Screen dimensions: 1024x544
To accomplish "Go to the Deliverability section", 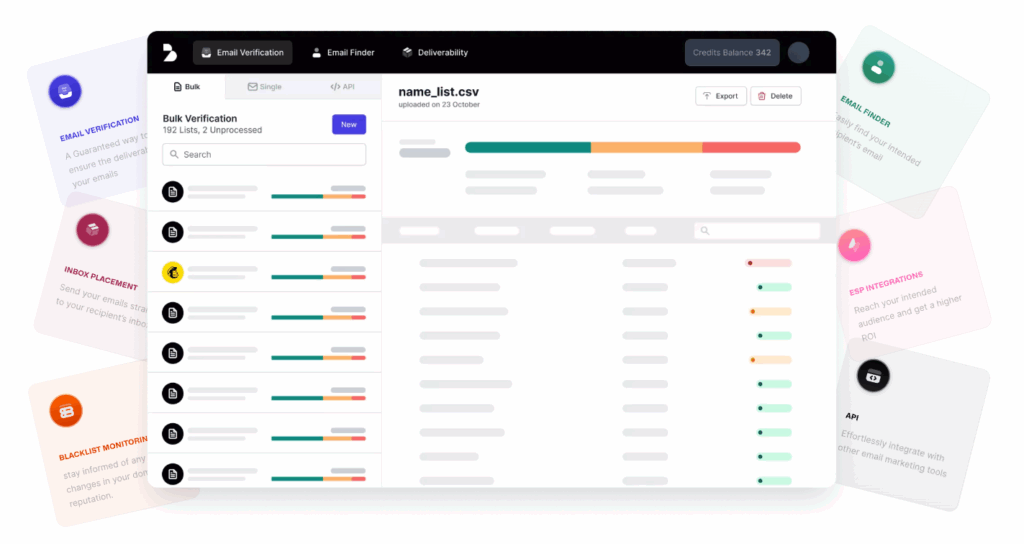I will (435, 53).
